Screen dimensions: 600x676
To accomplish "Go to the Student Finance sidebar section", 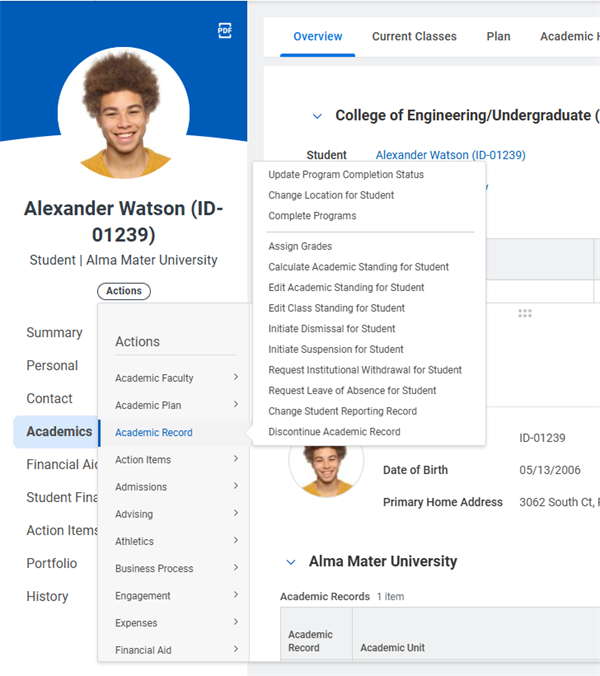I will (x=62, y=498).
